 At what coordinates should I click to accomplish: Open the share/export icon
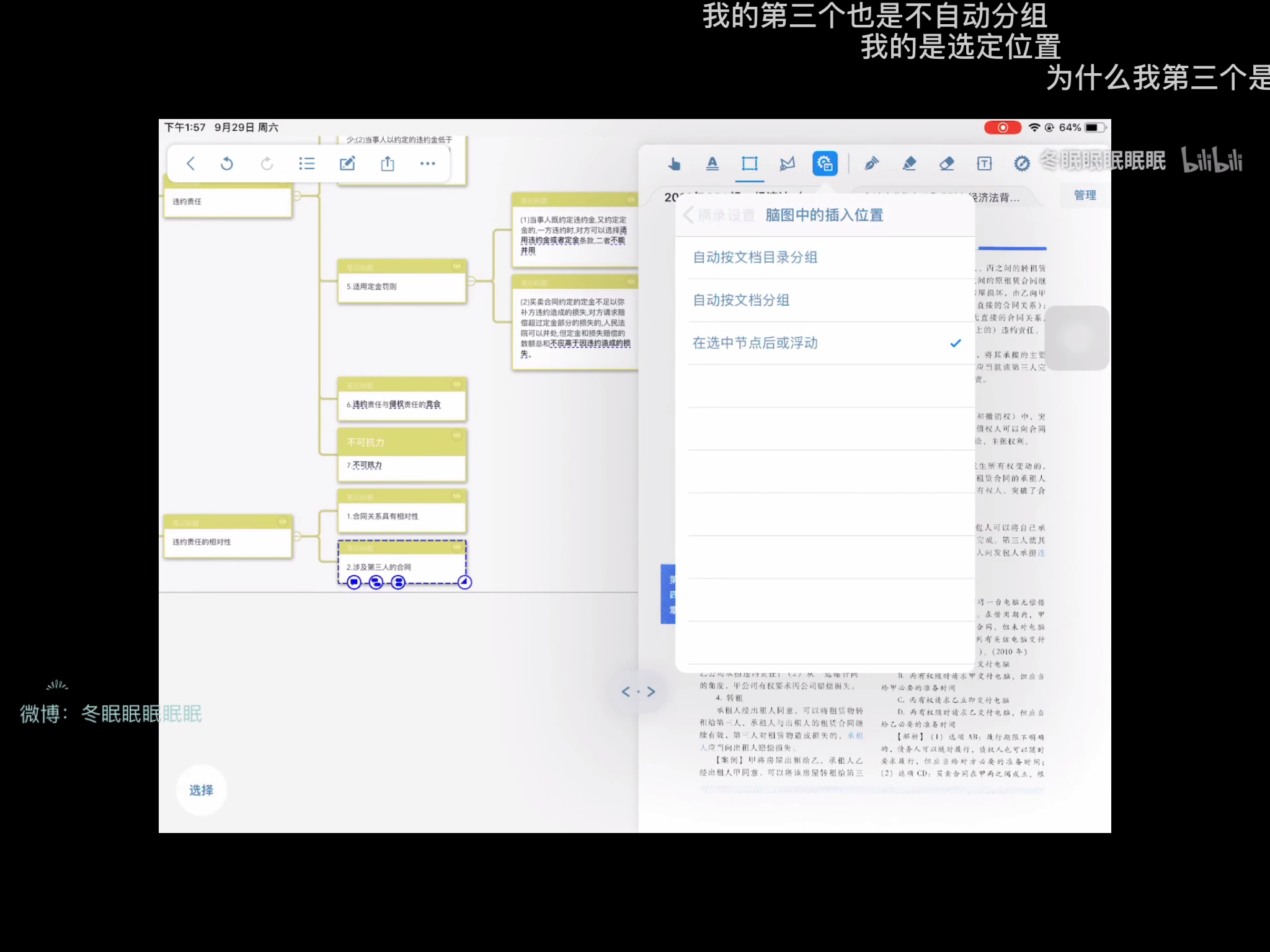point(388,164)
